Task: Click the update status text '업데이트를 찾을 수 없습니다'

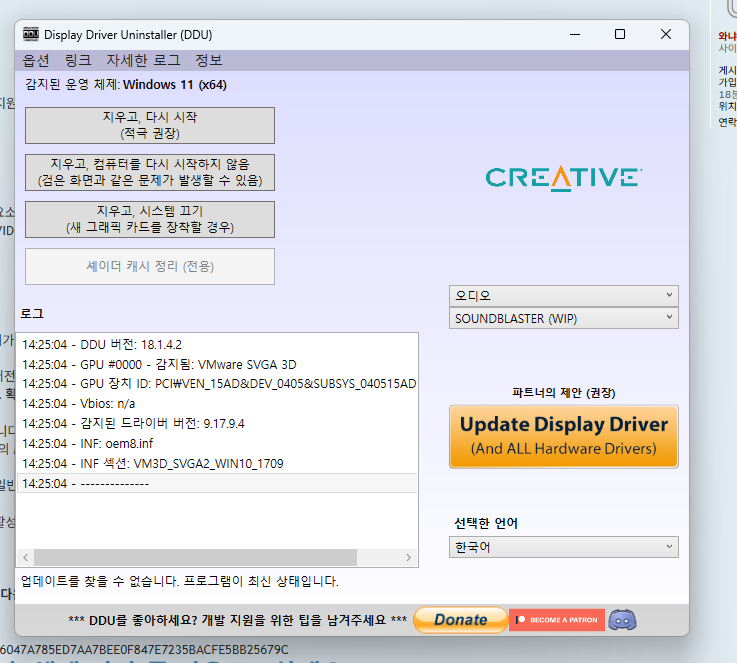Action: click(180, 581)
